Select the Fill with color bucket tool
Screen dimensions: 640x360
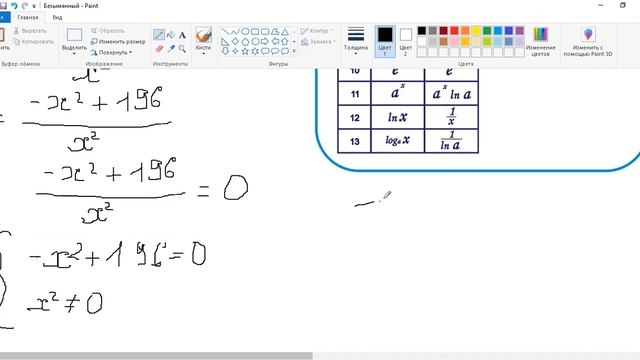171,35
